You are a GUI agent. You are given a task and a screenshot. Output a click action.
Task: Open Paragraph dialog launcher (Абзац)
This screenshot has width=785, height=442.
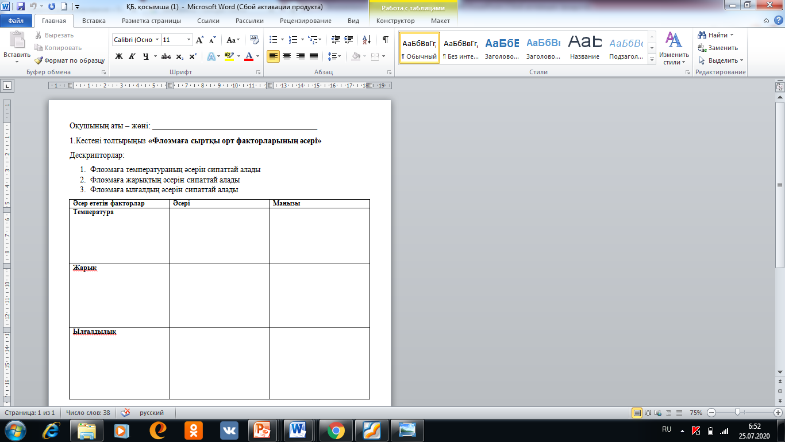pyautogui.click(x=389, y=73)
